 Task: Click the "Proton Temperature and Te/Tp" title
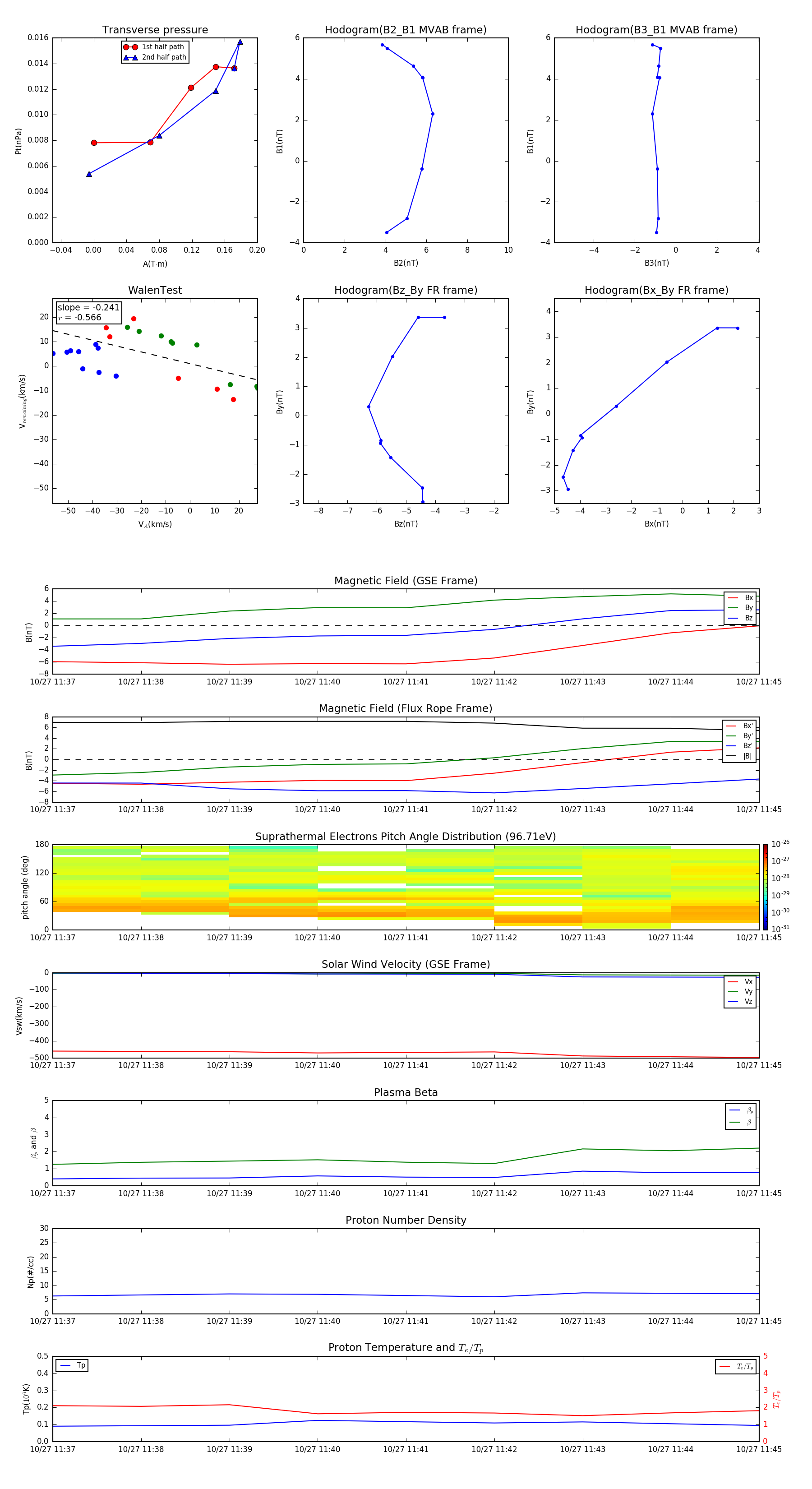pyautogui.click(x=406, y=1347)
